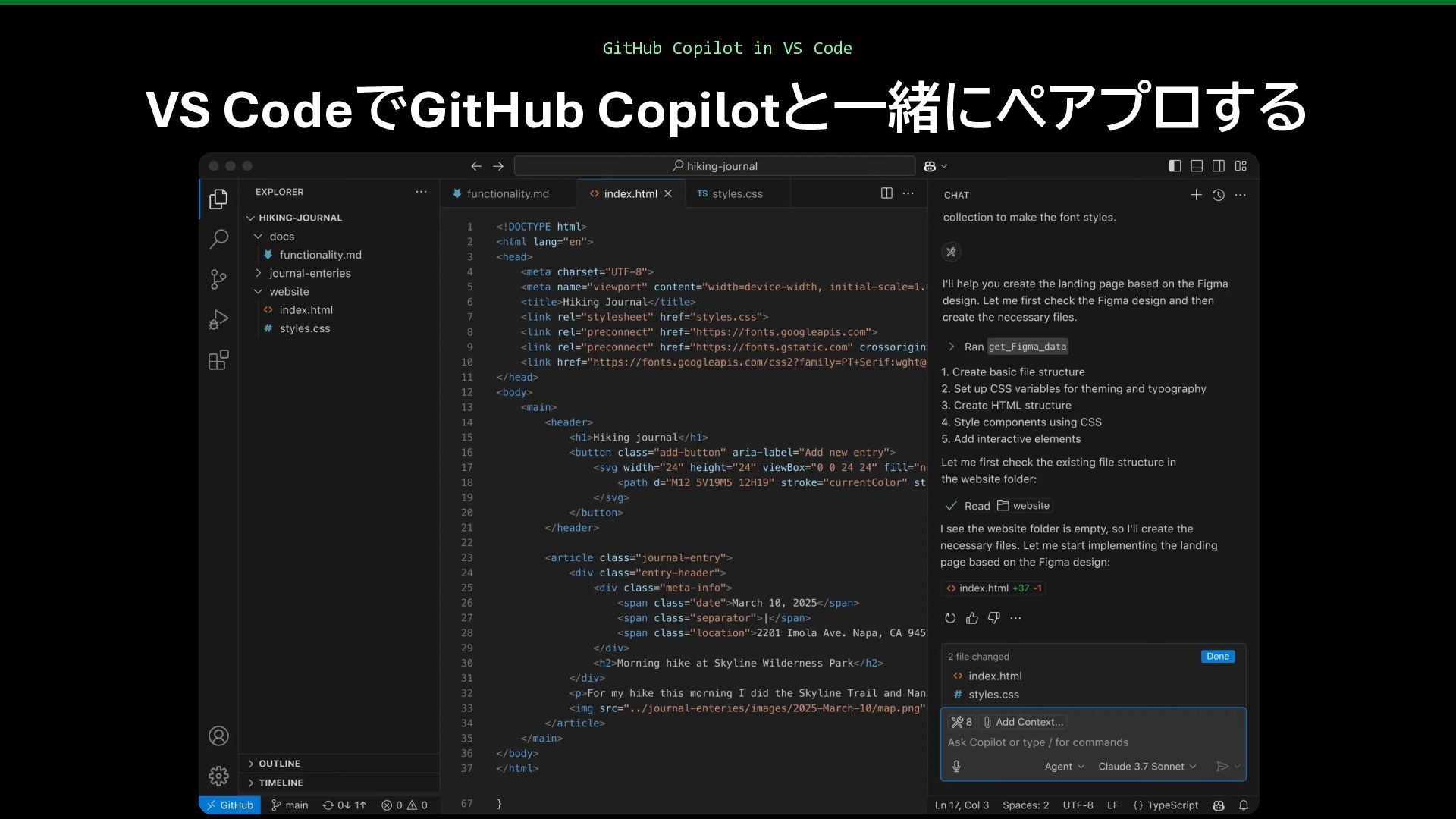Click the thumbs up helpful icon
Viewport: 1456px width, 819px height.
pos(972,618)
